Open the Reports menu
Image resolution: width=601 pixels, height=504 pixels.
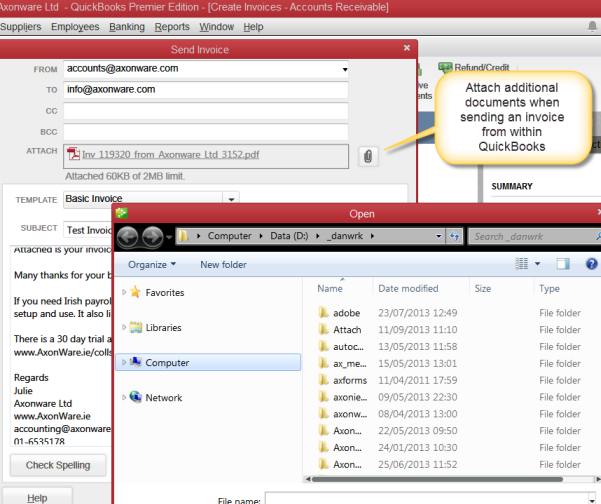click(x=172, y=27)
